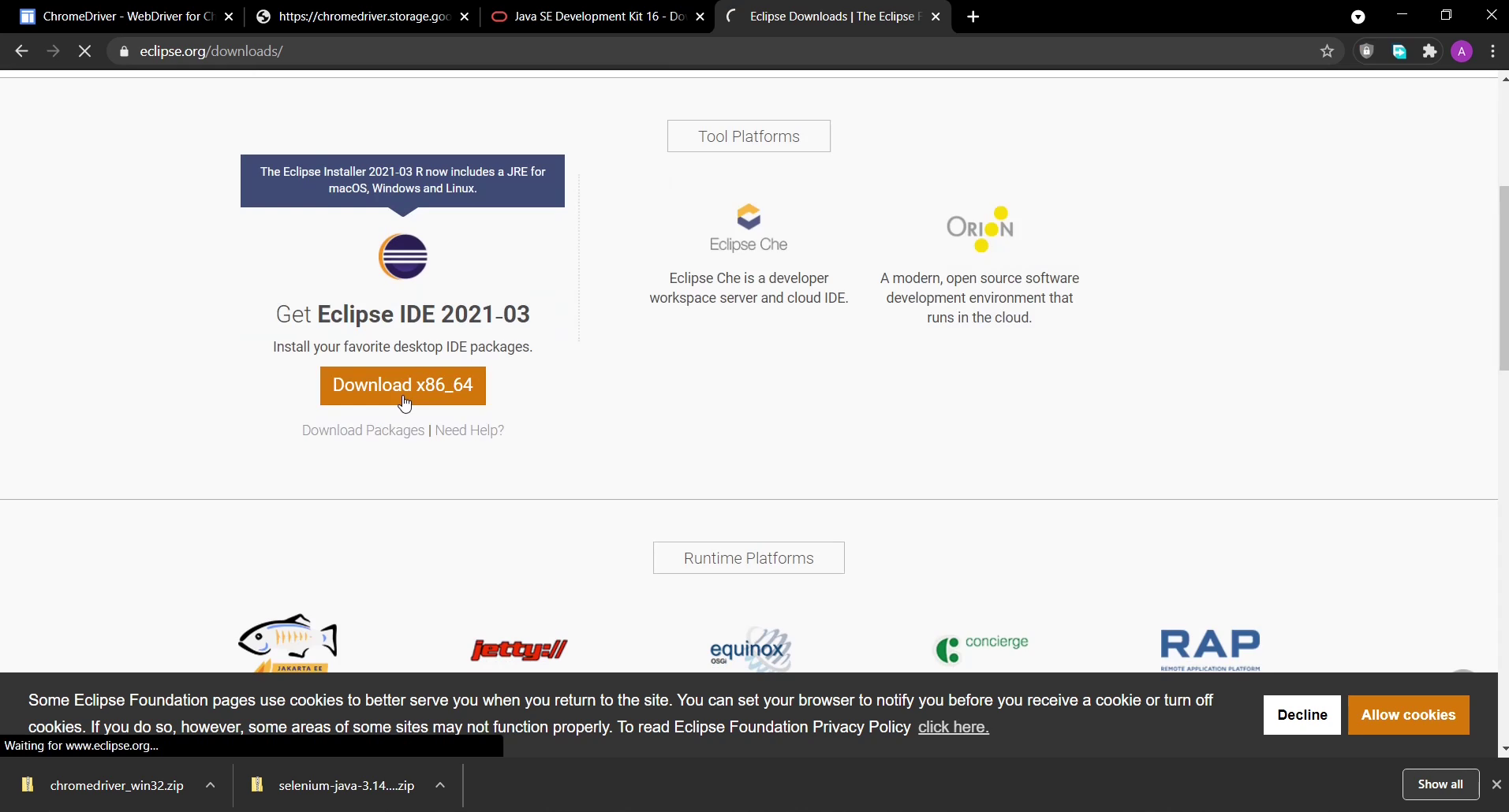The height and width of the screenshot is (812, 1509).
Task: Expand options for chromedriver_win32.zip download
Action: (x=210, y=785)
